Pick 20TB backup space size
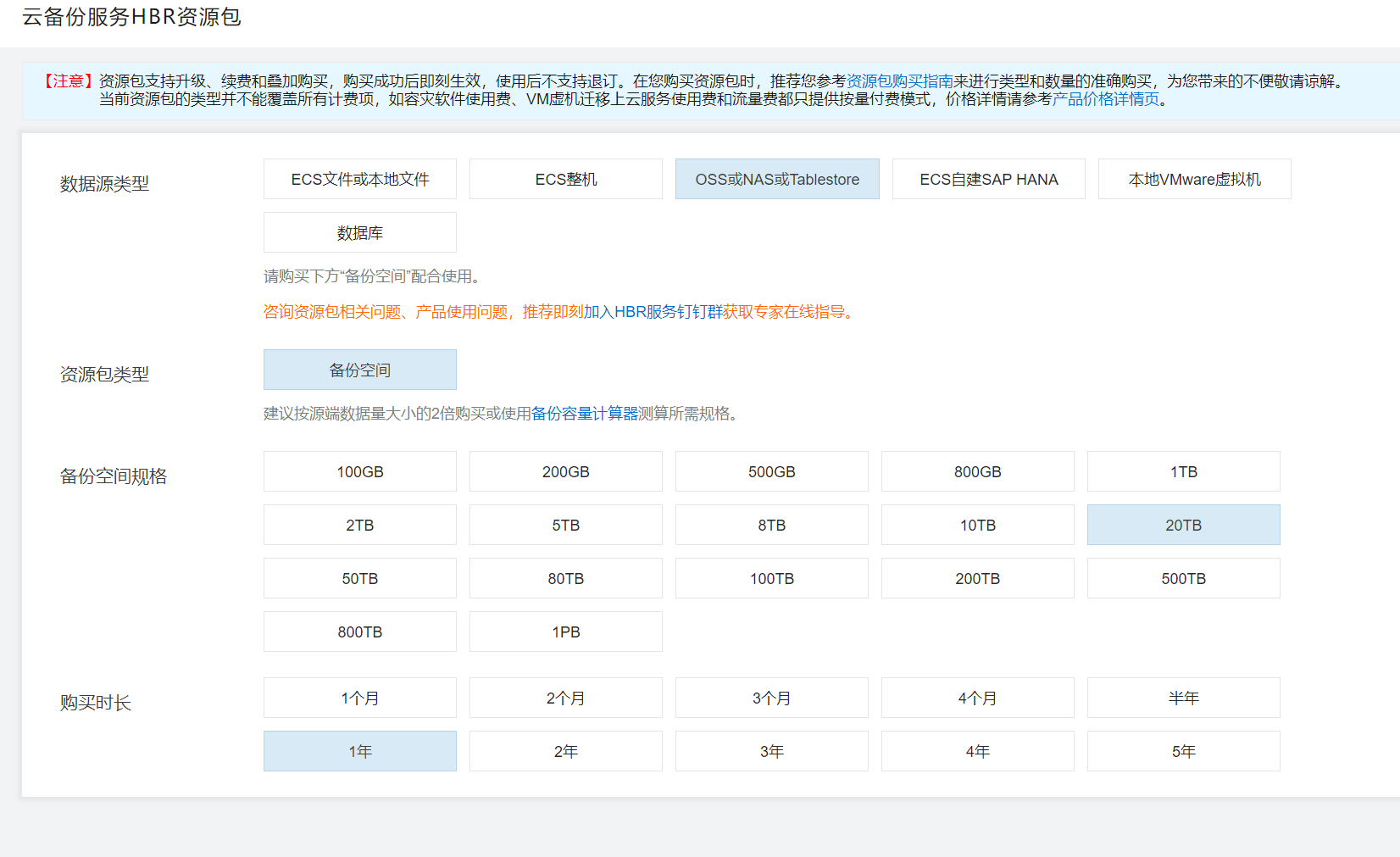Viewport: 1400px width, 857px height. [x=1184, y=525]
